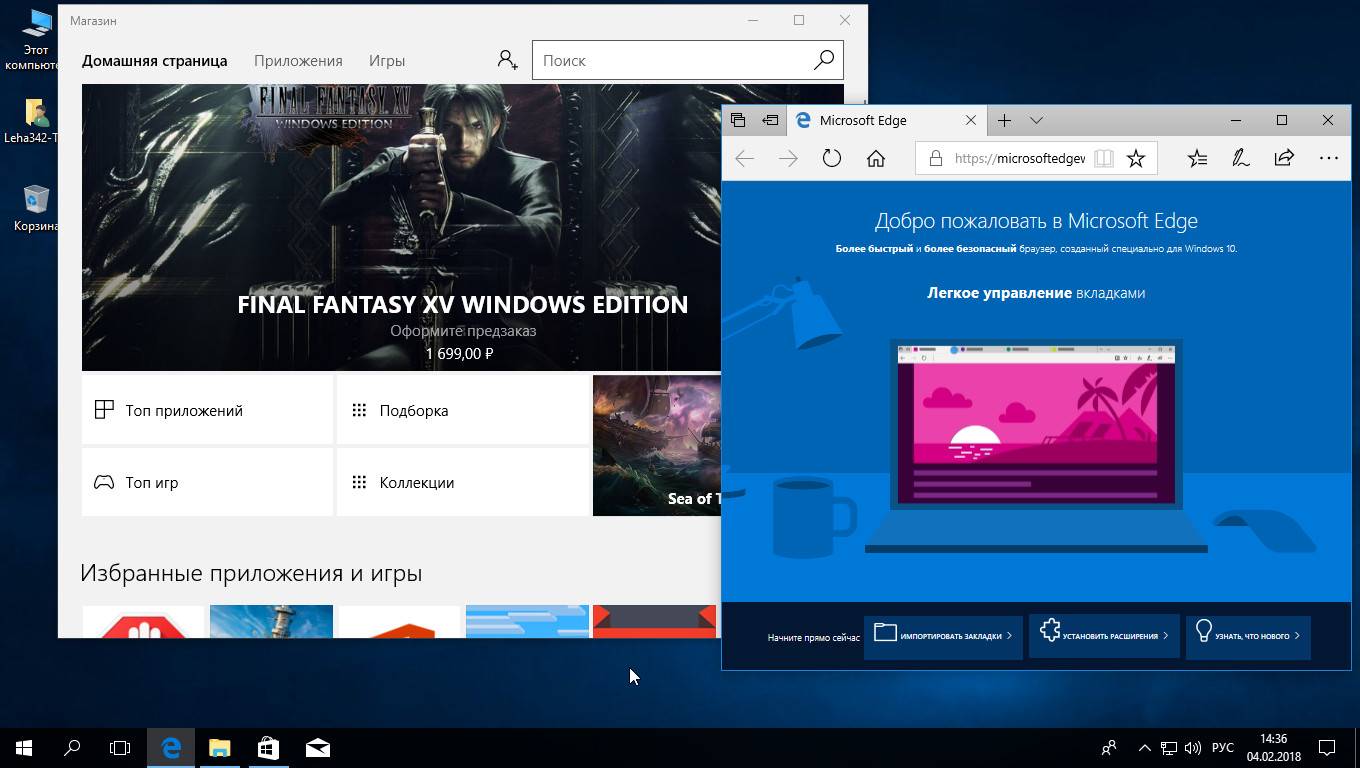Viewport: 1360px width, 768px height.
Task: Click the Edge address bar URL
Action: [1019, 158]
